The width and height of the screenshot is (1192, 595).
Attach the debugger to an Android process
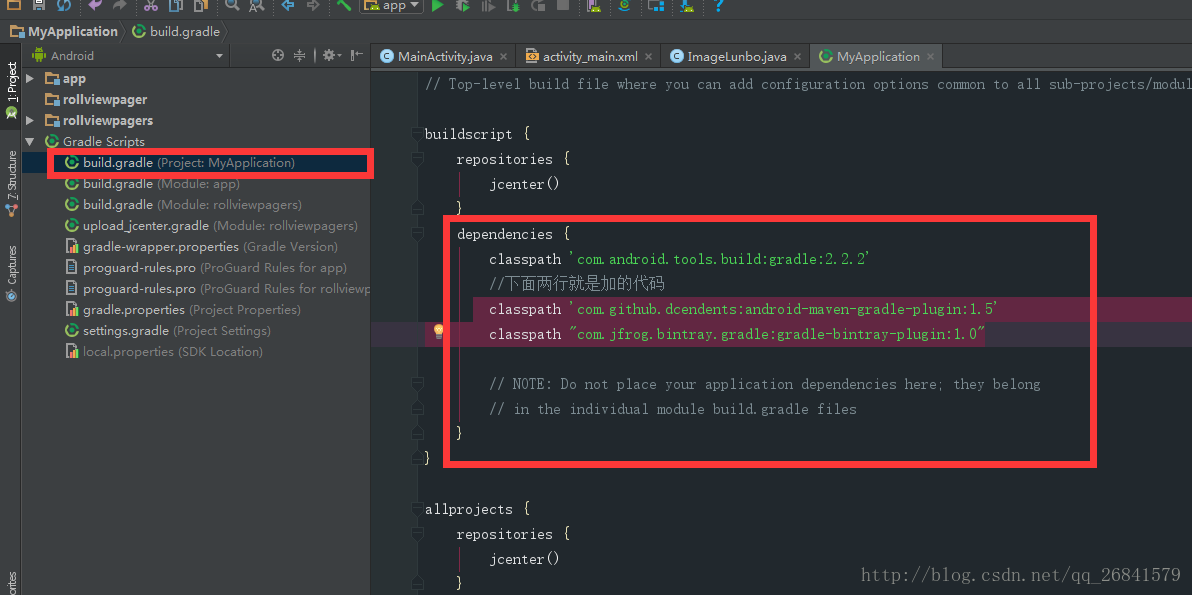point(514,5)
